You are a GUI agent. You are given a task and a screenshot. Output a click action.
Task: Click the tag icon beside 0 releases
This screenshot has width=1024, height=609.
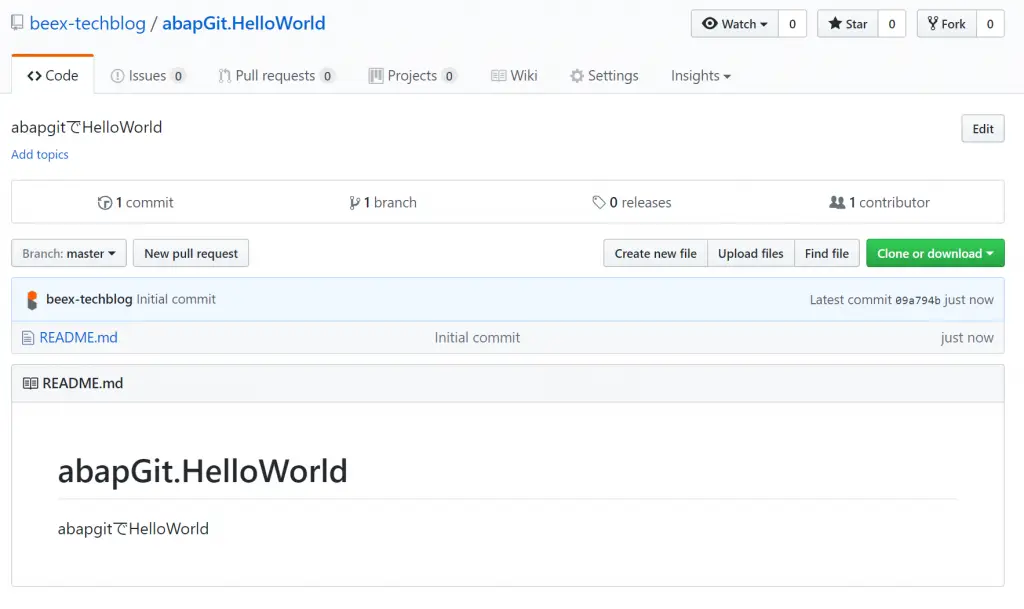(599, 202)
